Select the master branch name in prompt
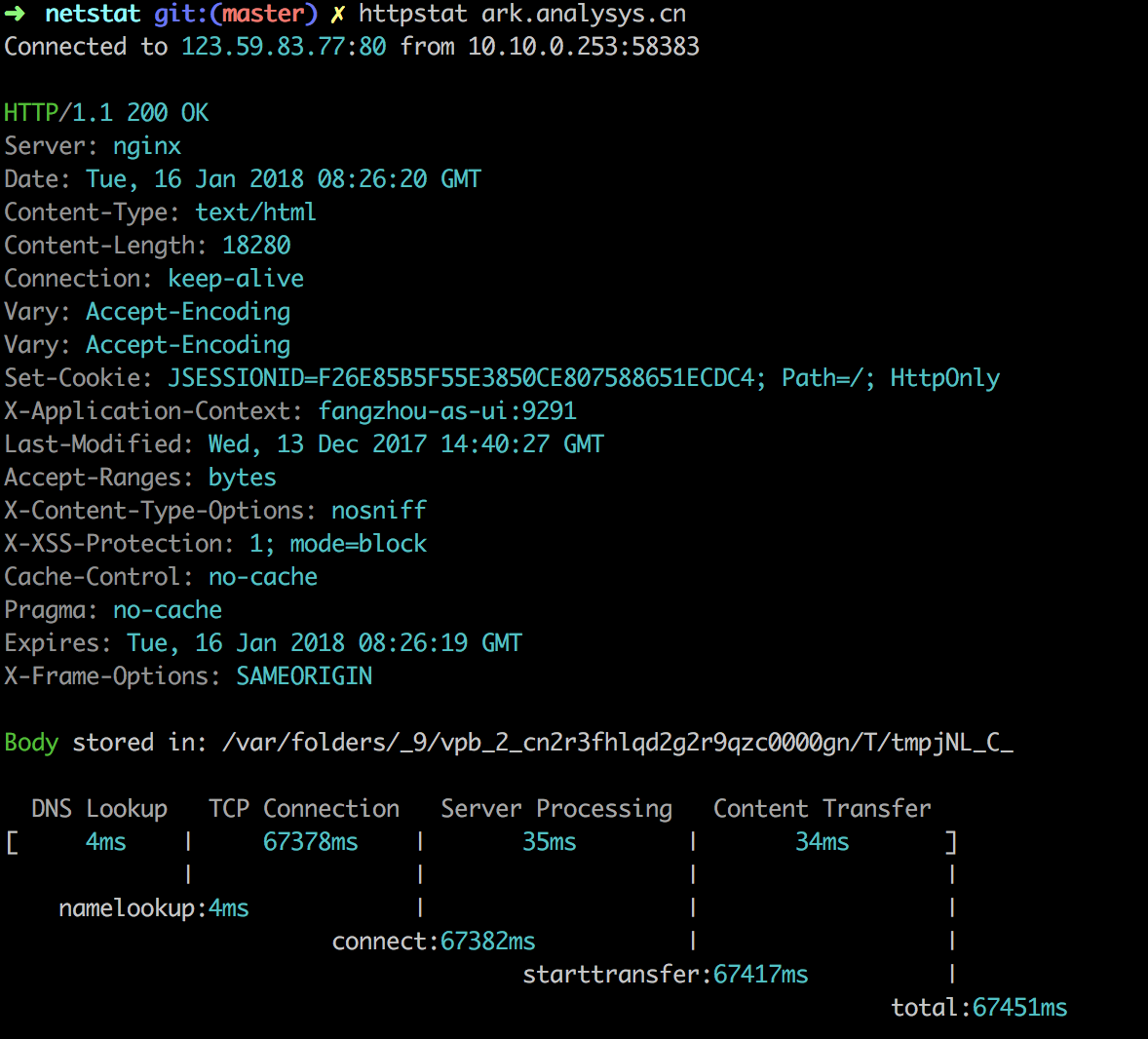The width and height of the screenshot is (1148, 1039). [263, 15]
